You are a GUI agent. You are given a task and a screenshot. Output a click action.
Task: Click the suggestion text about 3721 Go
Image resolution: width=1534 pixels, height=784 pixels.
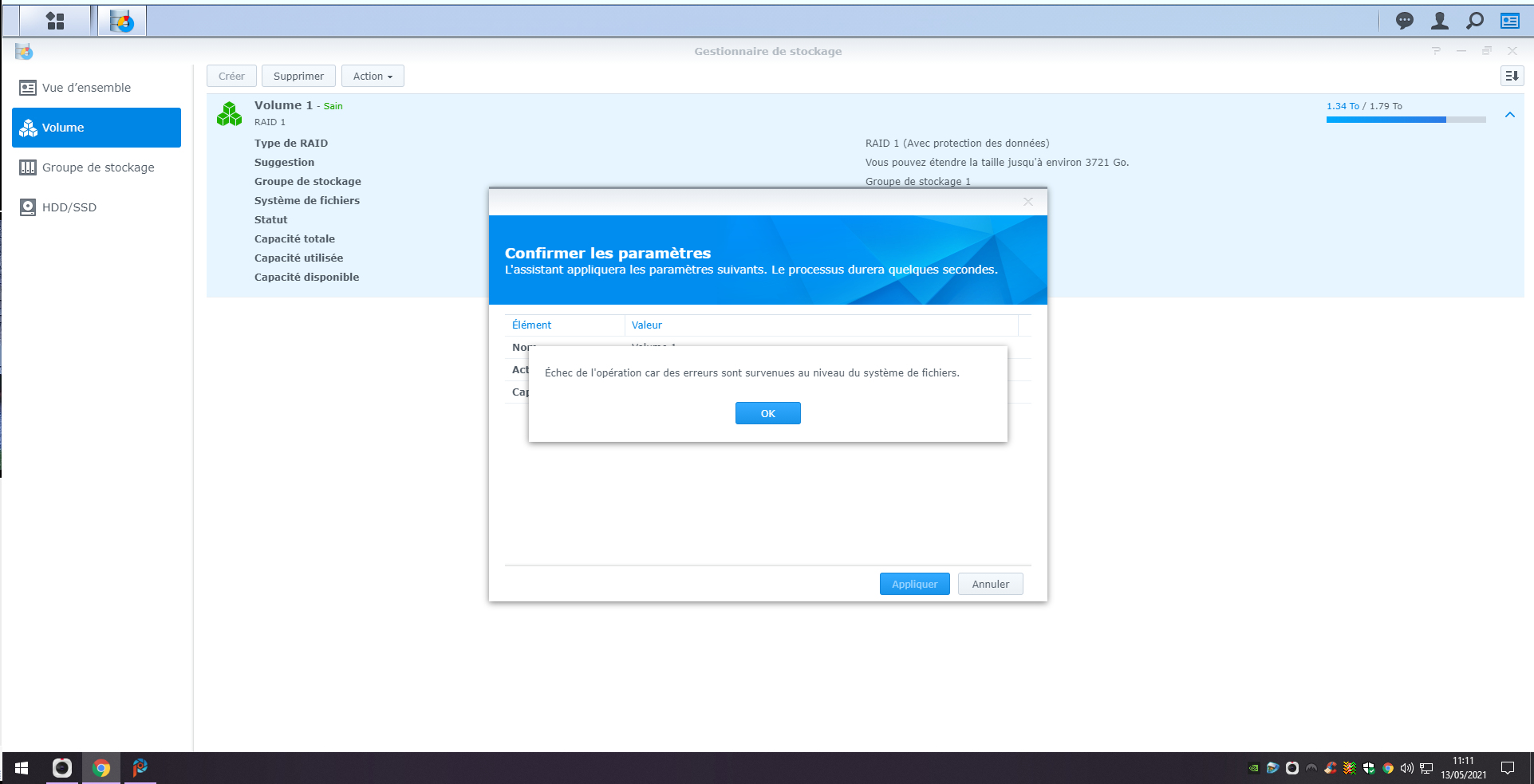[x=997, y=163]
